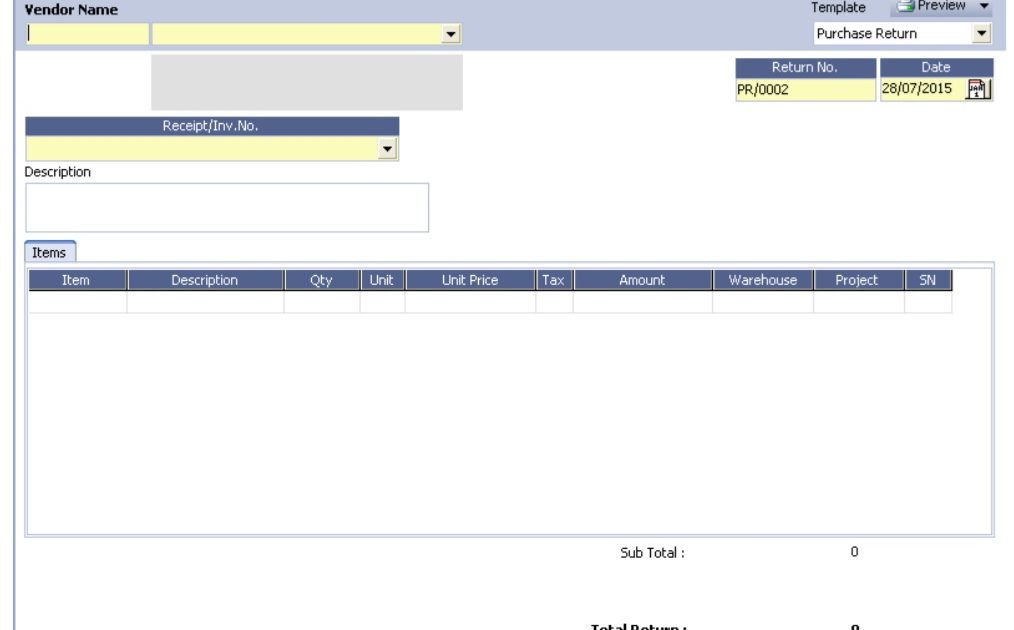Open the Purchase Return template dropdown
The width and height of the screenshot is (1014, 630).
(x=982, y=34)
